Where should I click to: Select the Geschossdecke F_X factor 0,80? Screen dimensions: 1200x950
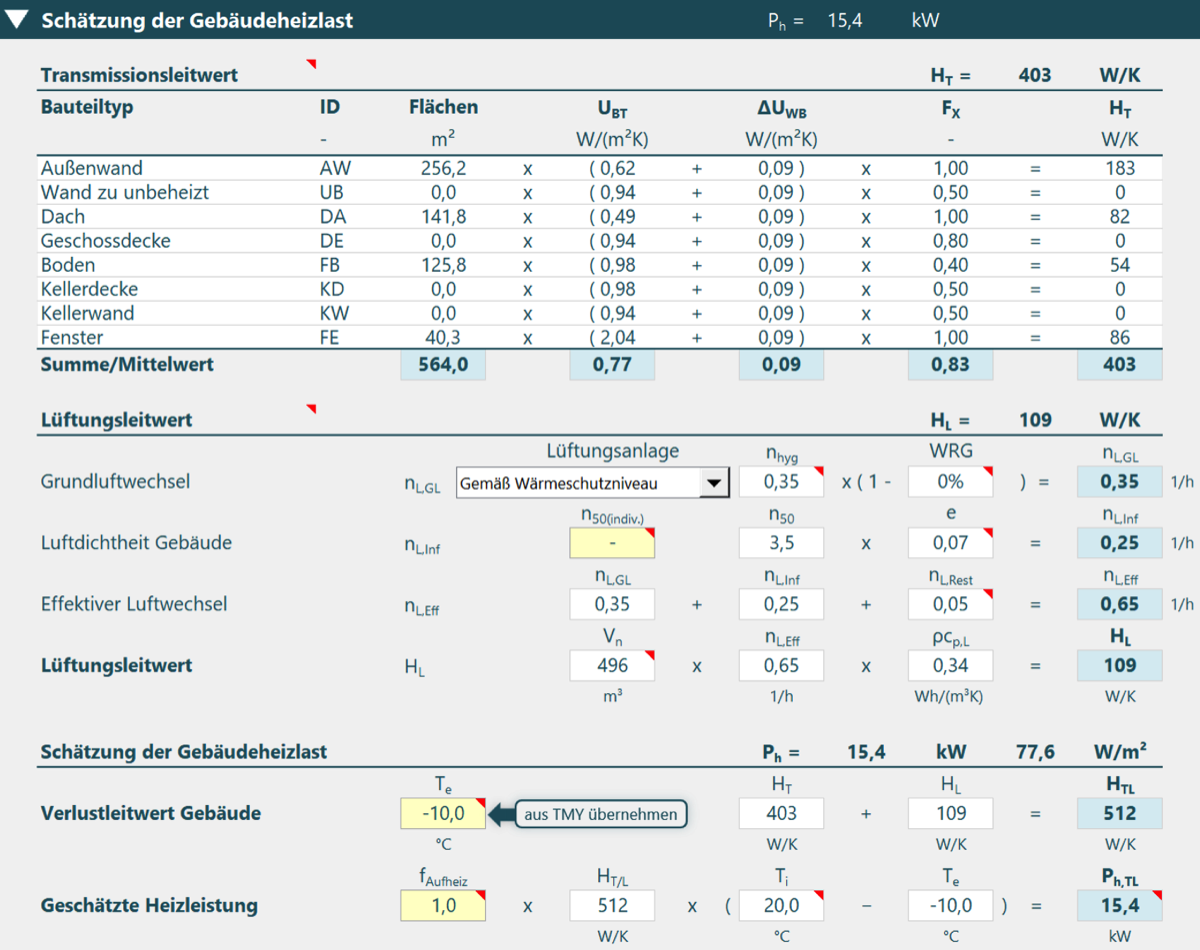click(x=950, y=241)
